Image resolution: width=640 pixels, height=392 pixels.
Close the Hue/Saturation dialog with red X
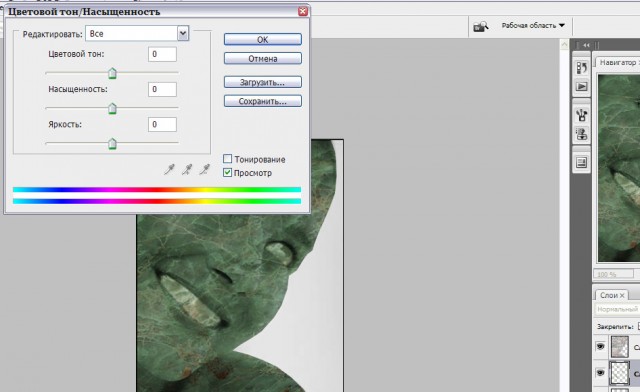[302, 11]
